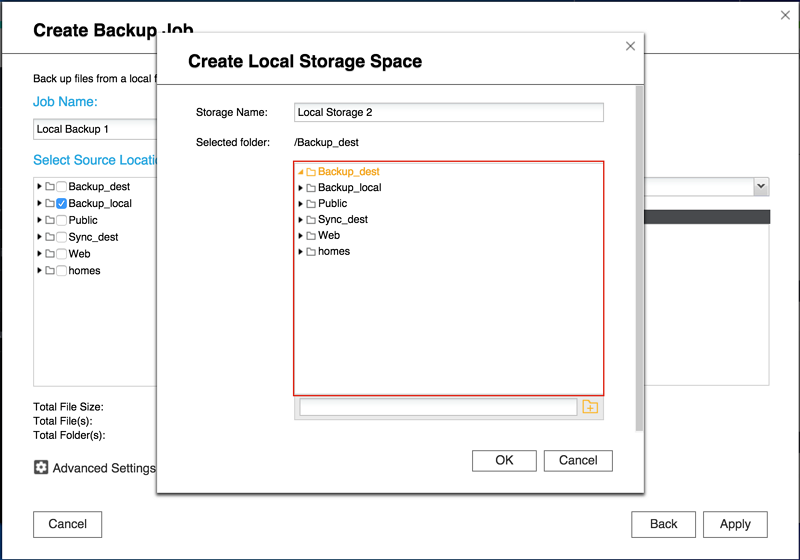Click the Web folder icon in dialog
The width and height of the screenshot is (800, 560).
[311, 236]
